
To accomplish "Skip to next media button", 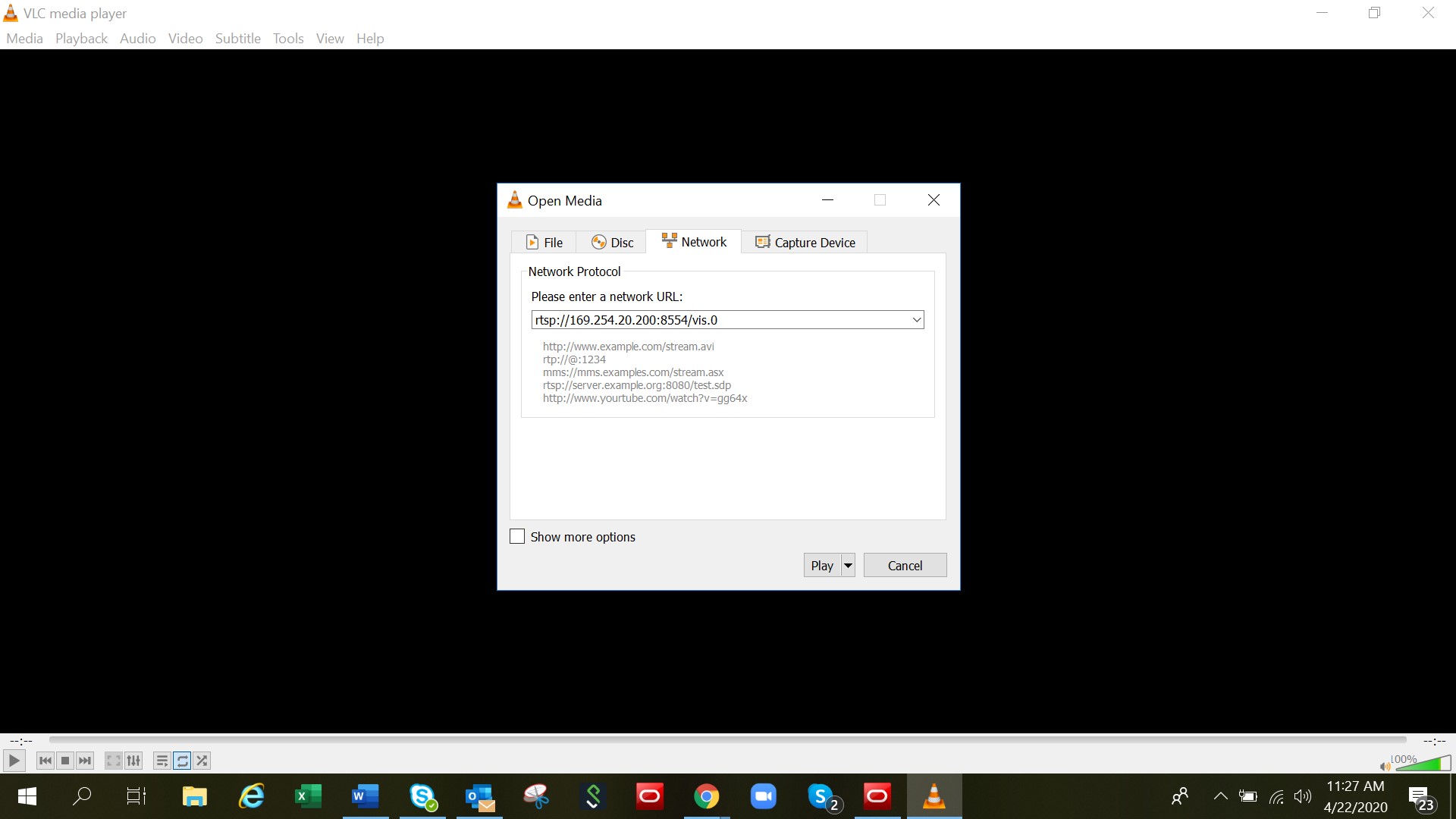I will point(85,761).
